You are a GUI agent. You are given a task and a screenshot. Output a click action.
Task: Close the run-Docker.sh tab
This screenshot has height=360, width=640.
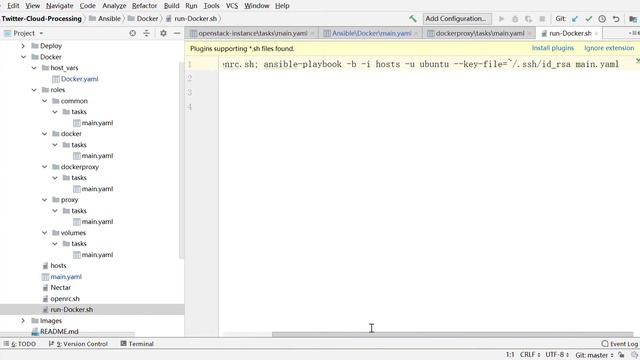pos(596,33)
